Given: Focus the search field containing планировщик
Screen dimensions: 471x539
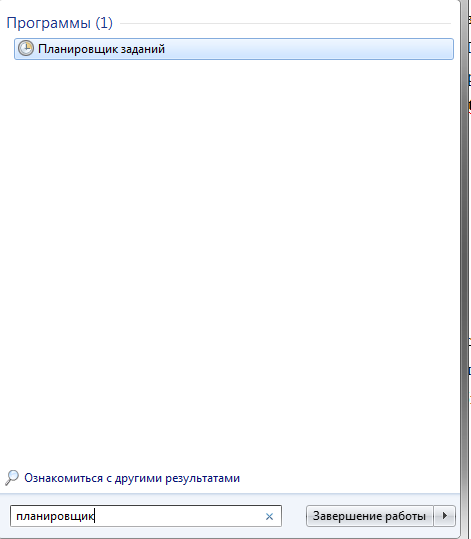Looking at the screenshot, I should [x=146, y=516].
